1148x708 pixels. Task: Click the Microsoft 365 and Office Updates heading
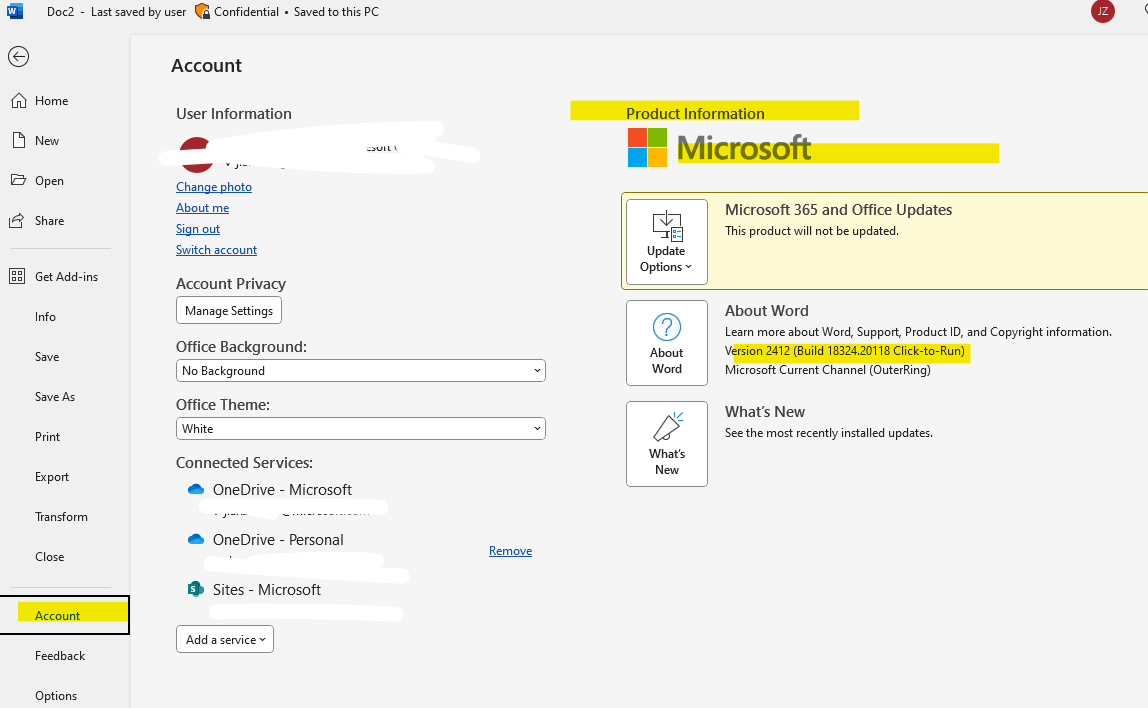[838, 209]
